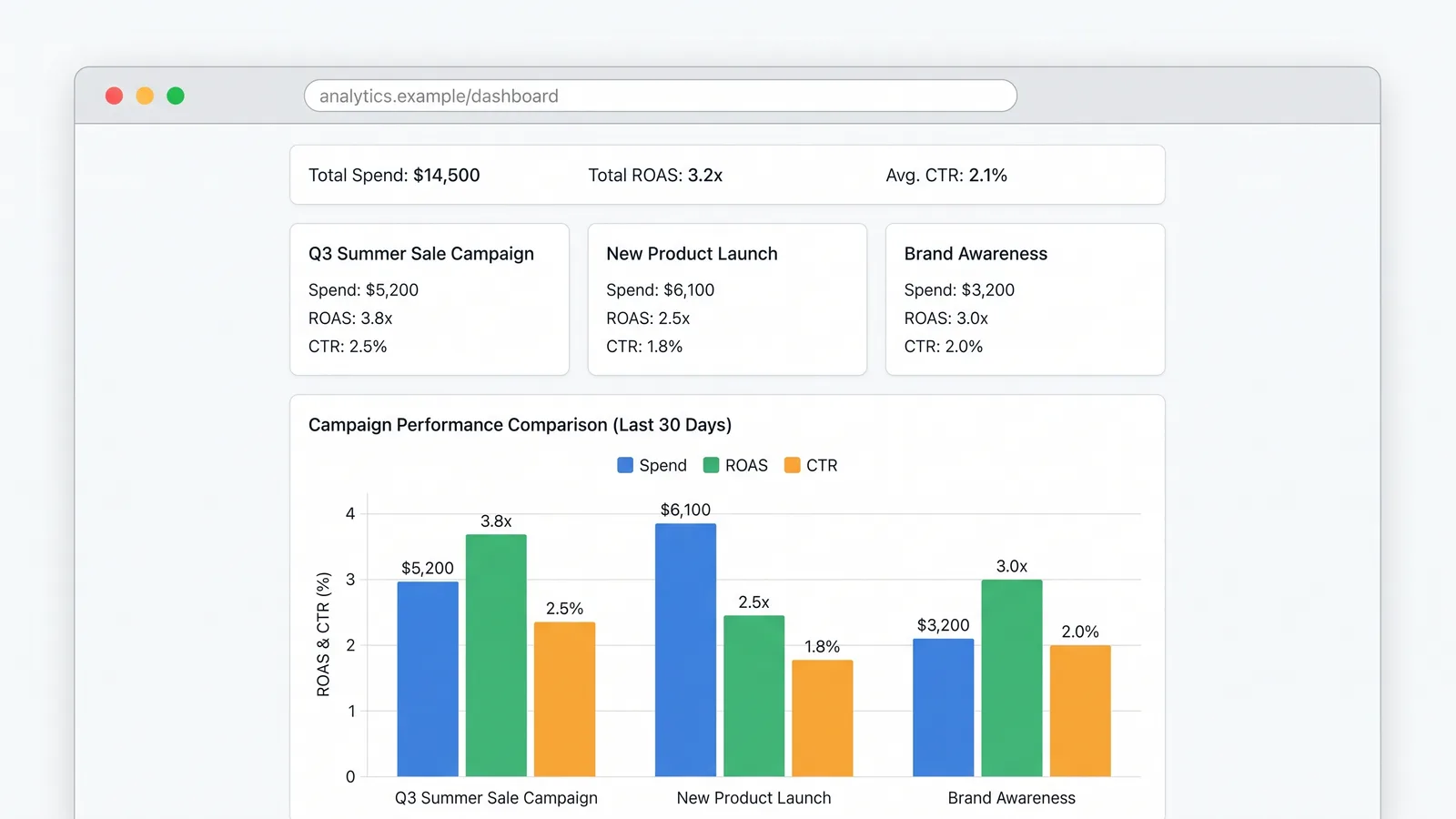Click the Total ROAS: 3.2x summary
The height and width of the screenshot is (819, 1456).
(655, 175)
